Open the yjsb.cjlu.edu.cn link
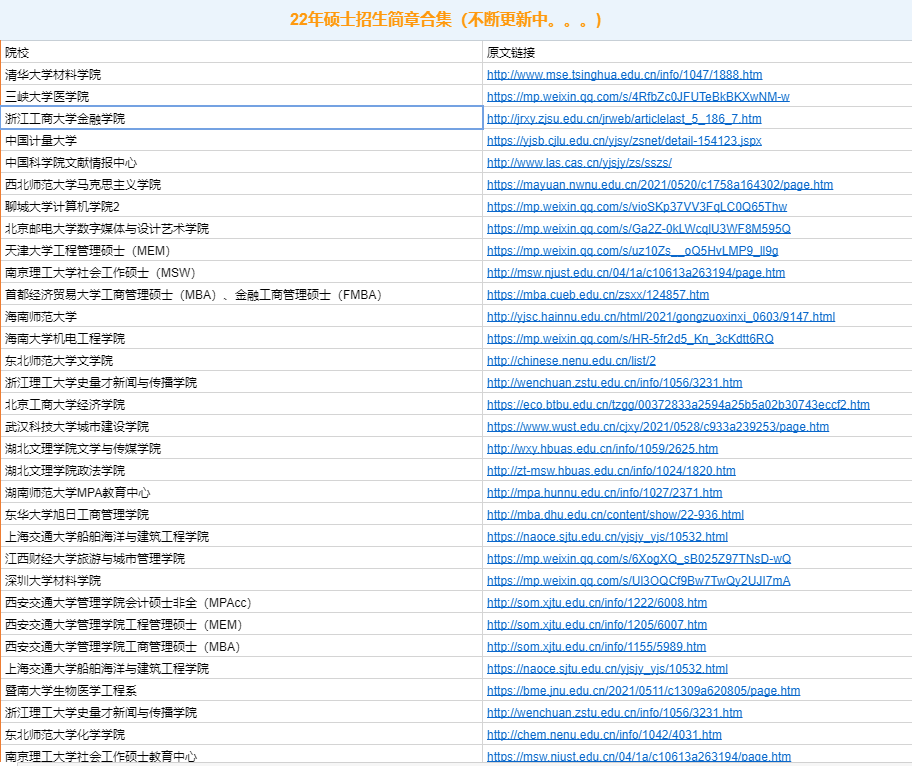912x766 pixels. 624,141
